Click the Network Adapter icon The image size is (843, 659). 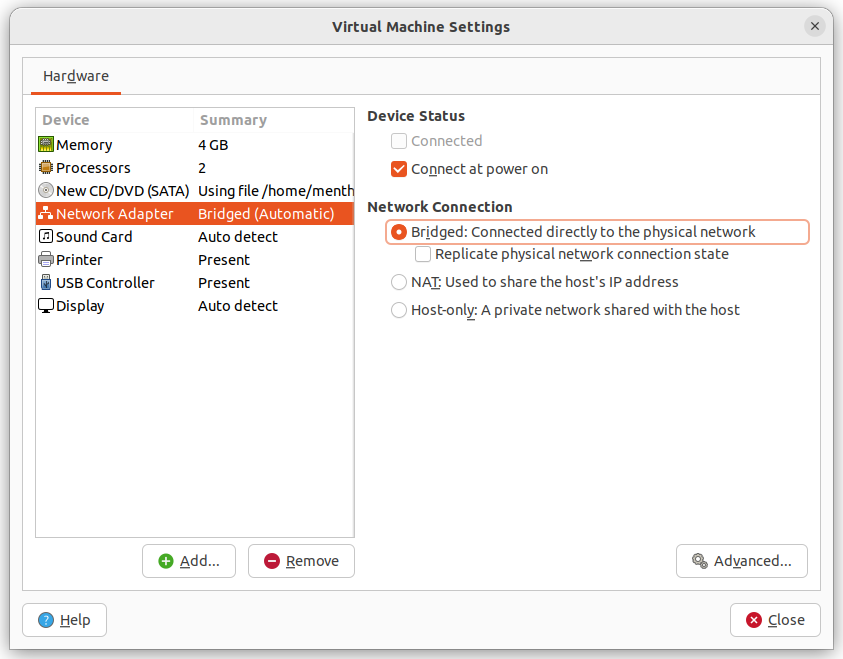46,213
